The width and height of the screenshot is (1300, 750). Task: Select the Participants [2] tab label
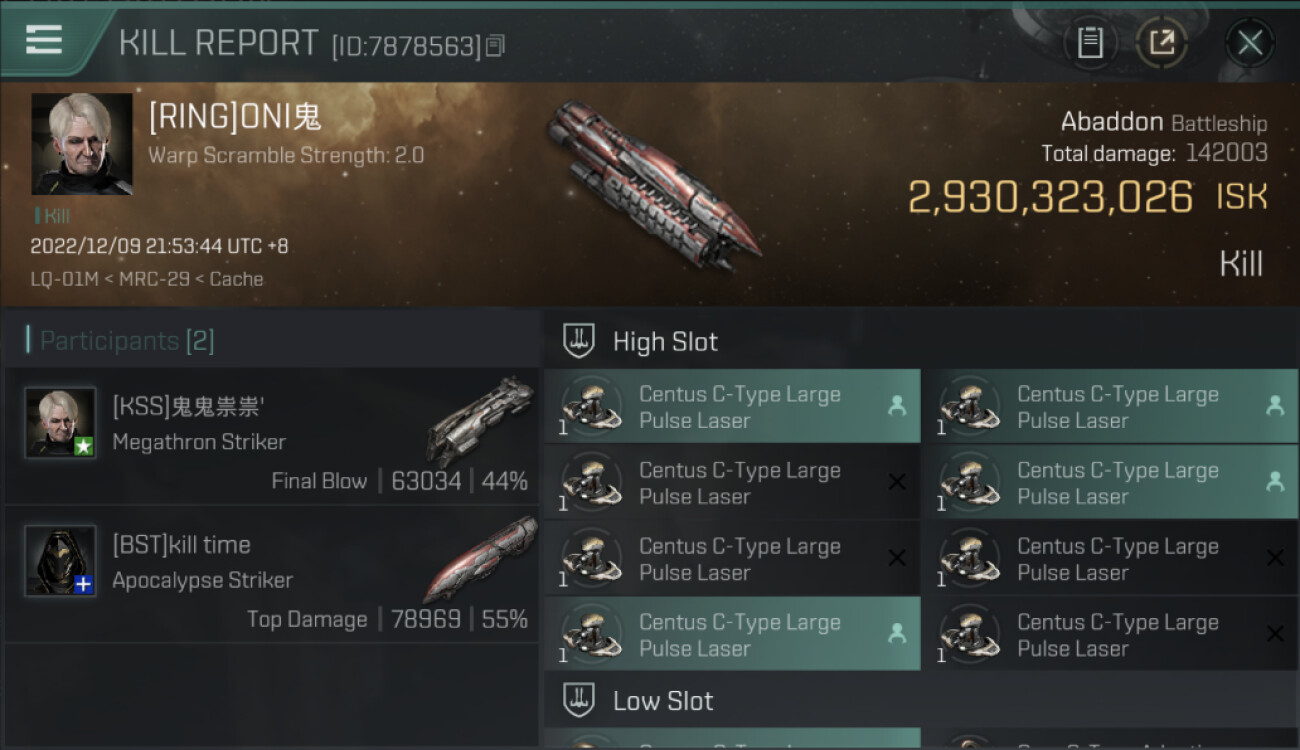pyautogui.click(x=126, y=341)
